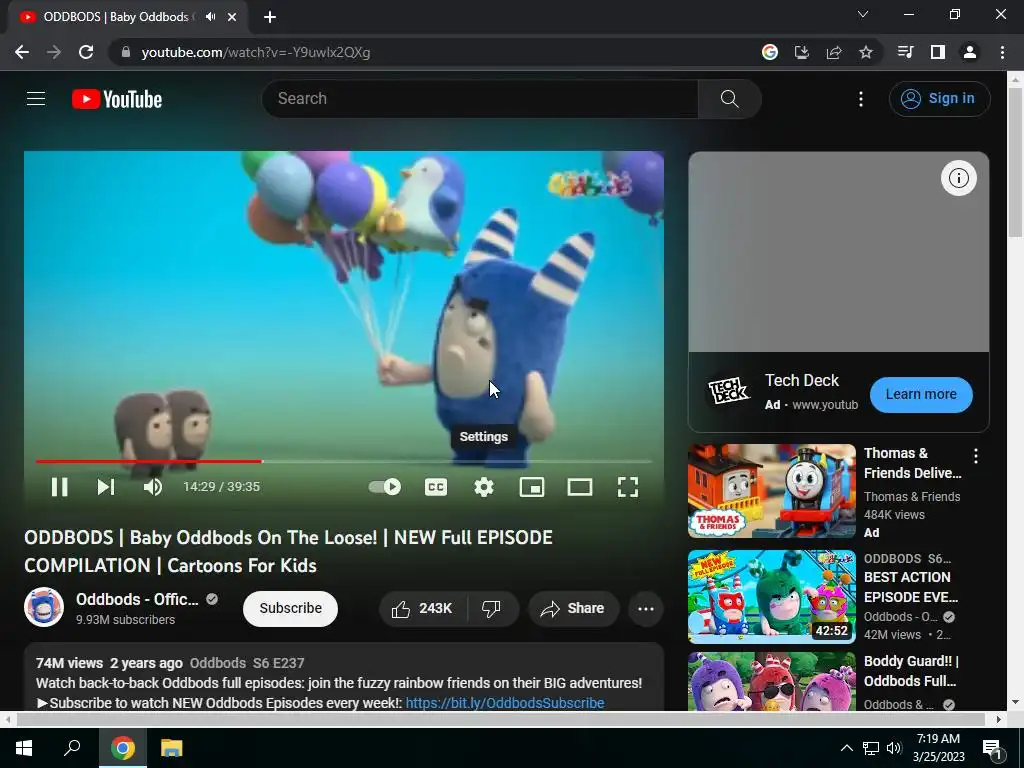Show hidden system tray icons
Screen dimensions: 1024x768
click(x=846, y=748)
